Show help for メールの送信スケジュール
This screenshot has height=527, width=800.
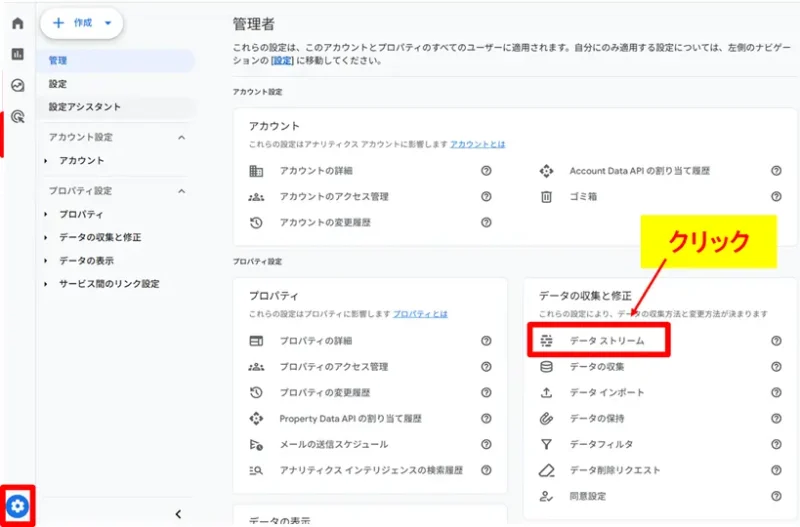click(x=486, y=444)
